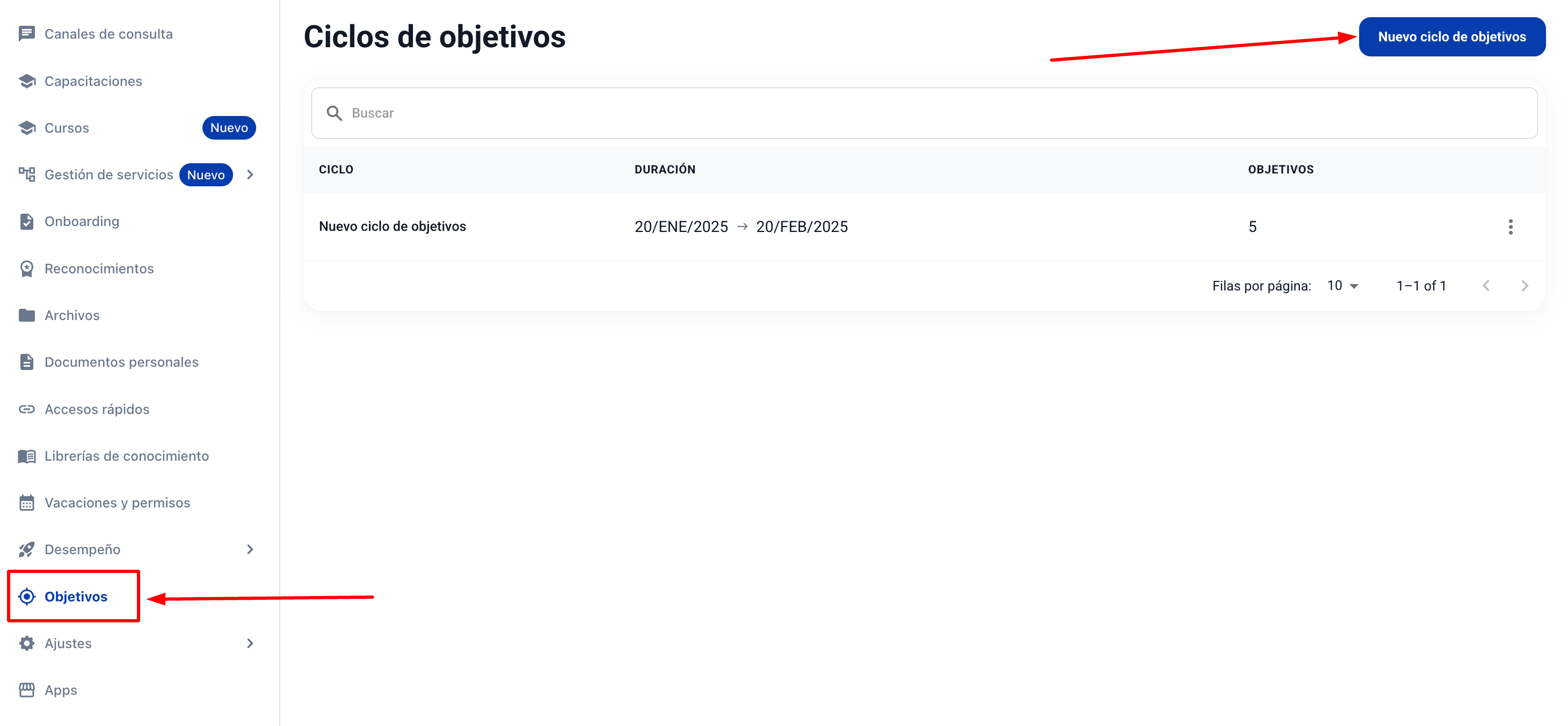Open the Capacitaciones menu item
This screenshot has height=726, width=1568.
pyautogui.click(x=92, y=81)
